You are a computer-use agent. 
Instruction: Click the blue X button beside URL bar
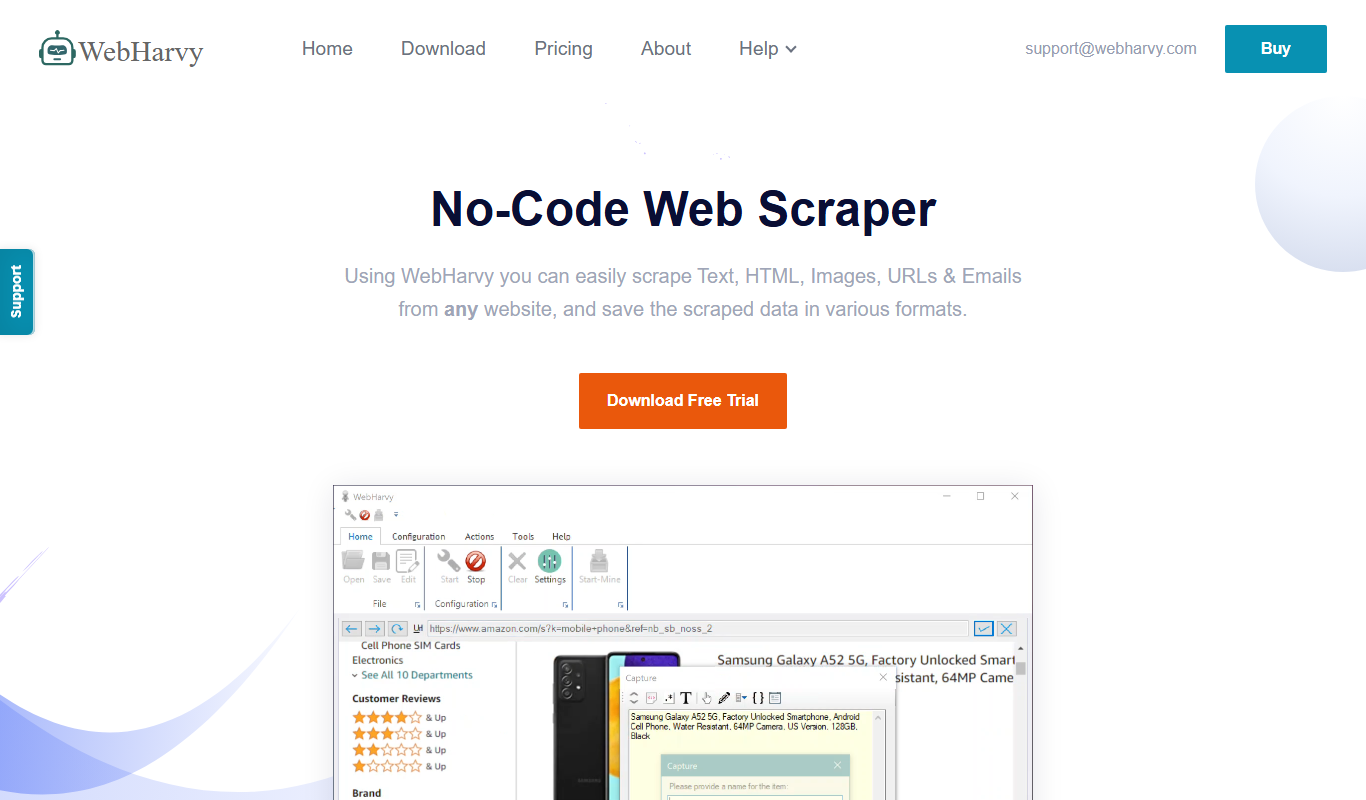coord(1006,629)
